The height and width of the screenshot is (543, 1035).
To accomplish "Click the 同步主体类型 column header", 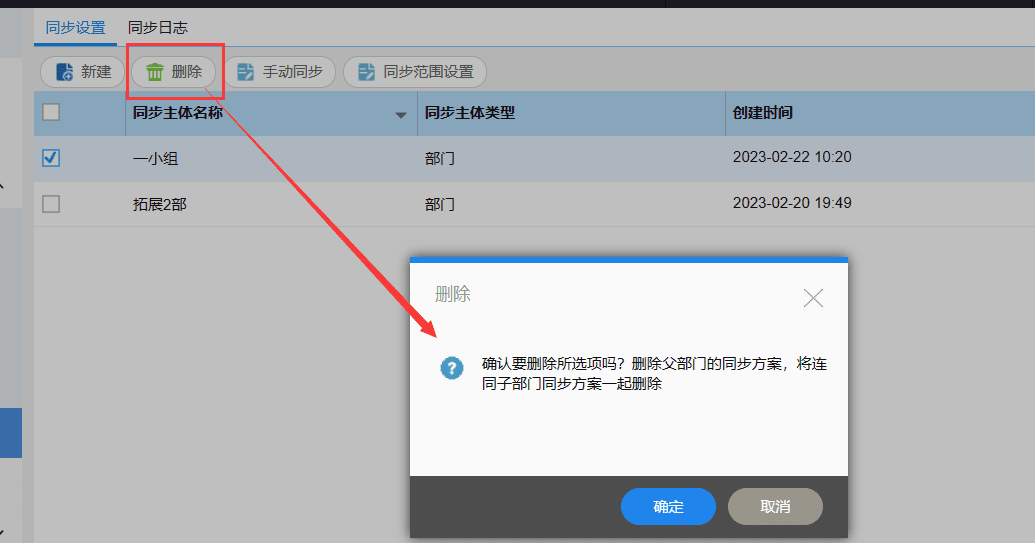I will point(469,113).
